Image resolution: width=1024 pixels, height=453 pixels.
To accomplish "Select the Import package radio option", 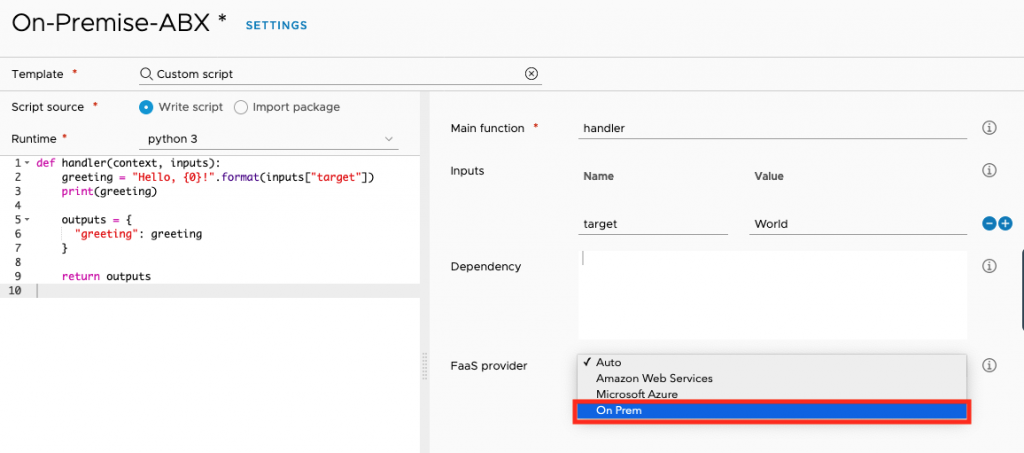I will click(240, 107).
